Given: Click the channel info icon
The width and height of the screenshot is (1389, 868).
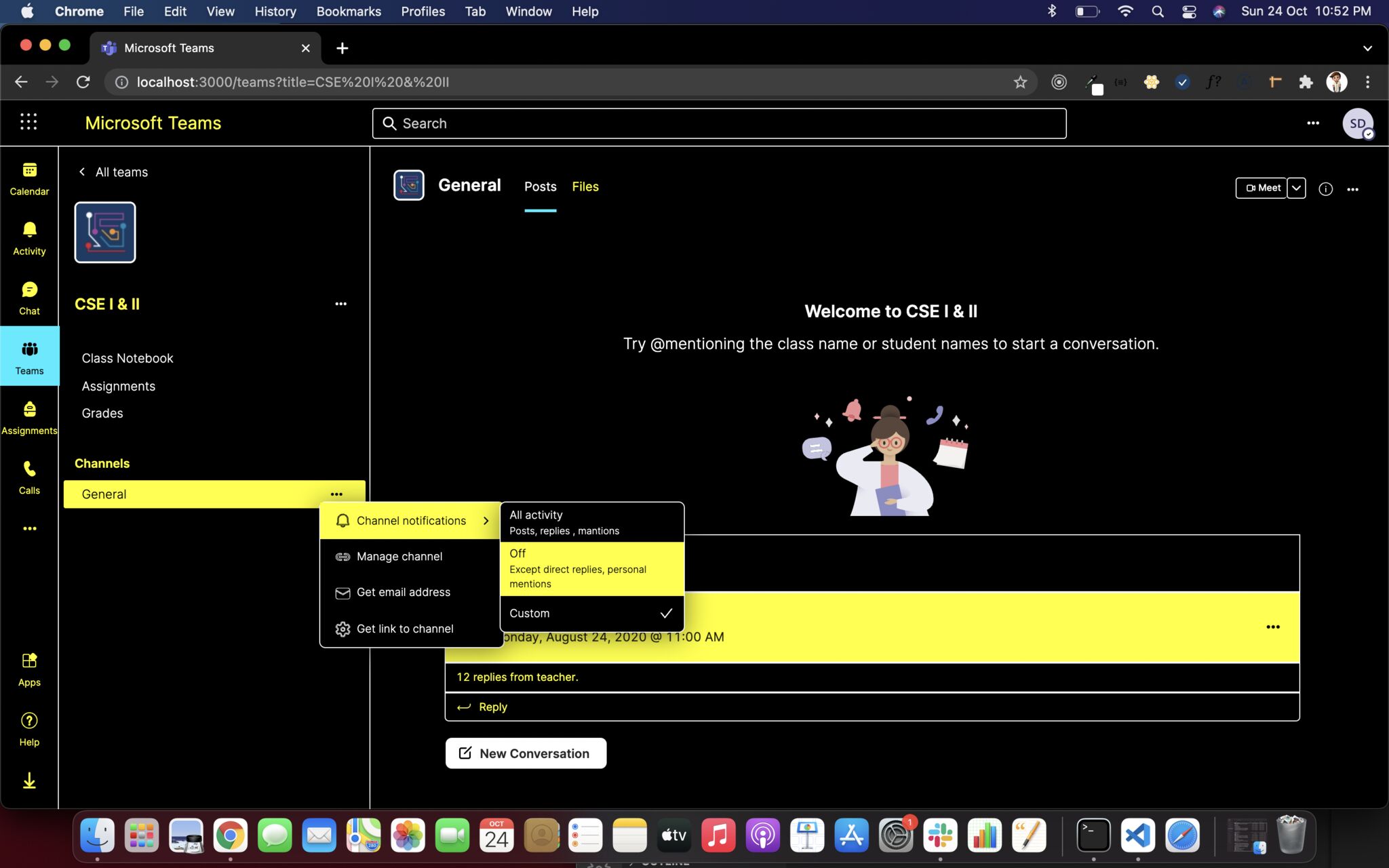Looking at the screenshot, I should [1325, 189].
